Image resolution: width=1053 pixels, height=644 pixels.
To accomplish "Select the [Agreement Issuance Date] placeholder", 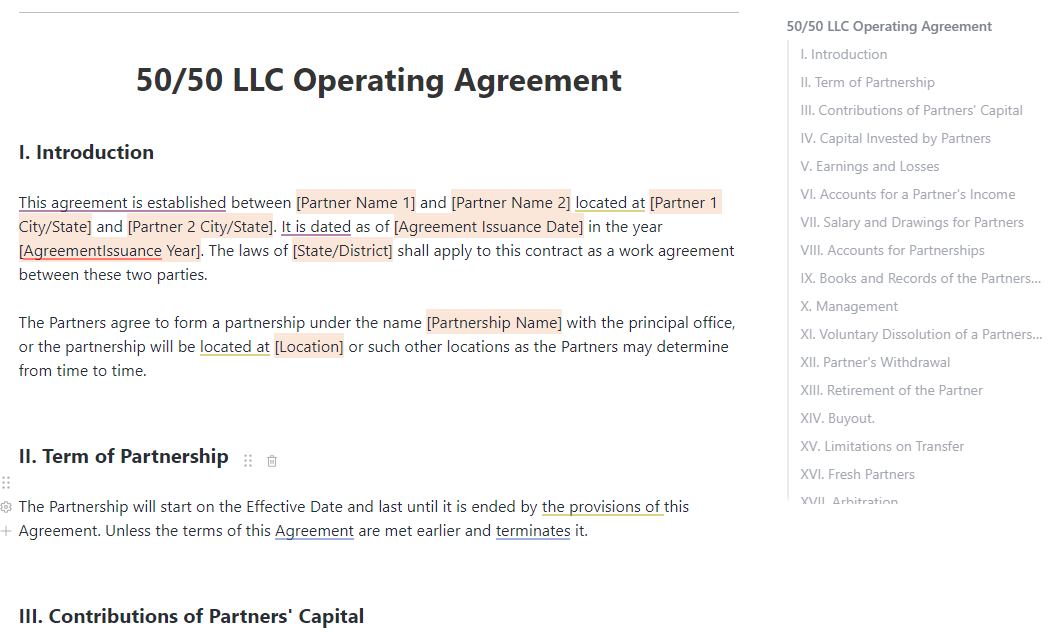I will 488,227.
